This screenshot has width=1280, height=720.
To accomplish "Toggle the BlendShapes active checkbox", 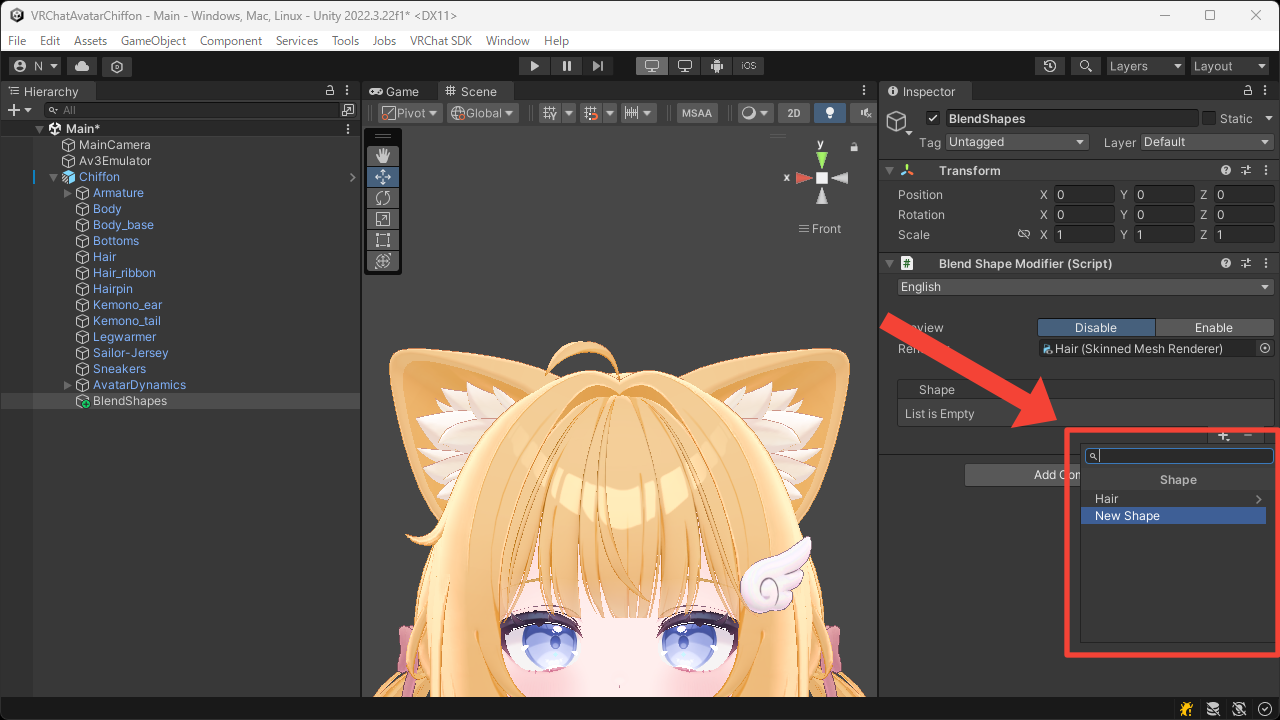I will pos(933,118).
